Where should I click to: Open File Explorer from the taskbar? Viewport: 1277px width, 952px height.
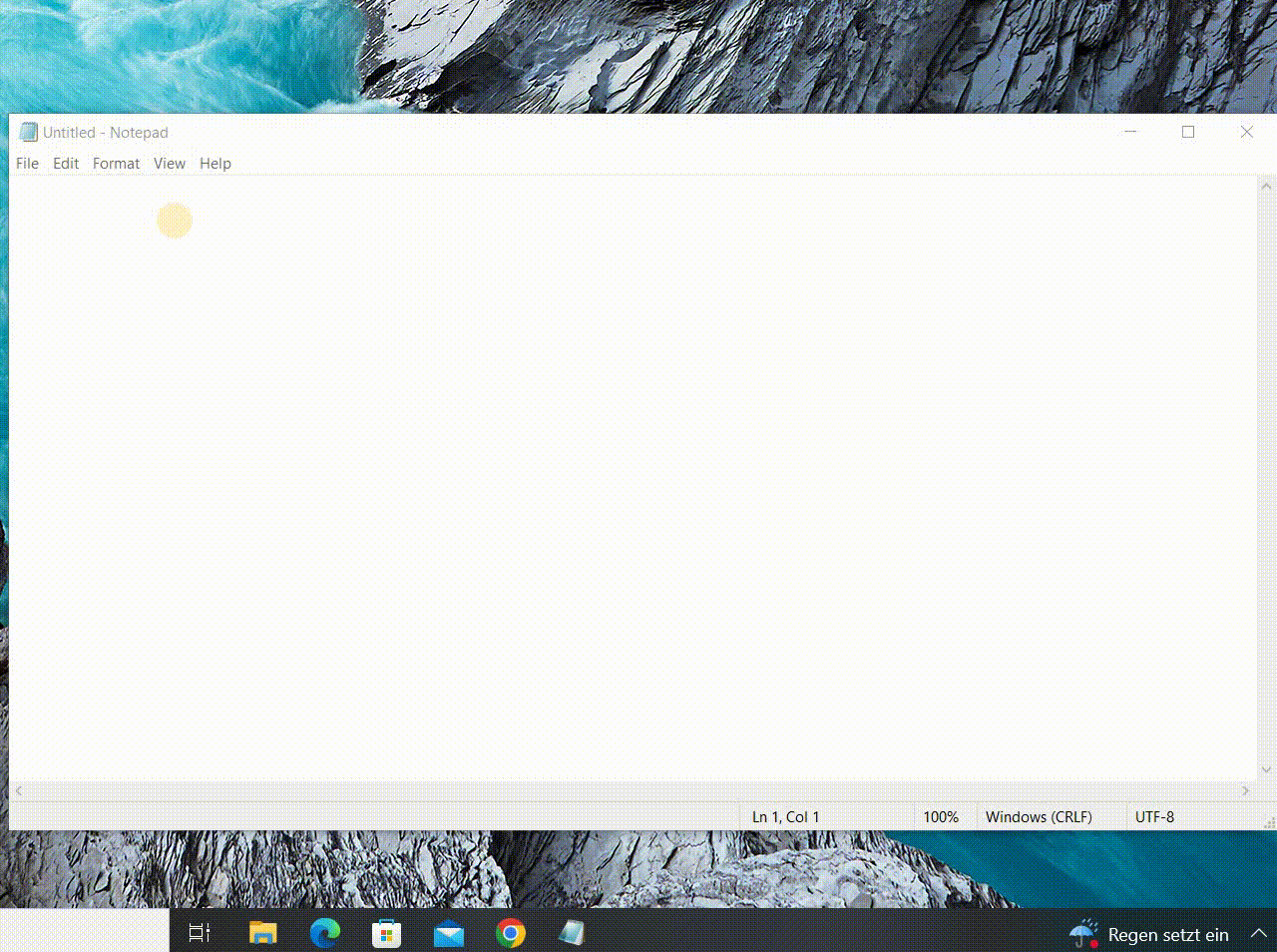[262, 934]
